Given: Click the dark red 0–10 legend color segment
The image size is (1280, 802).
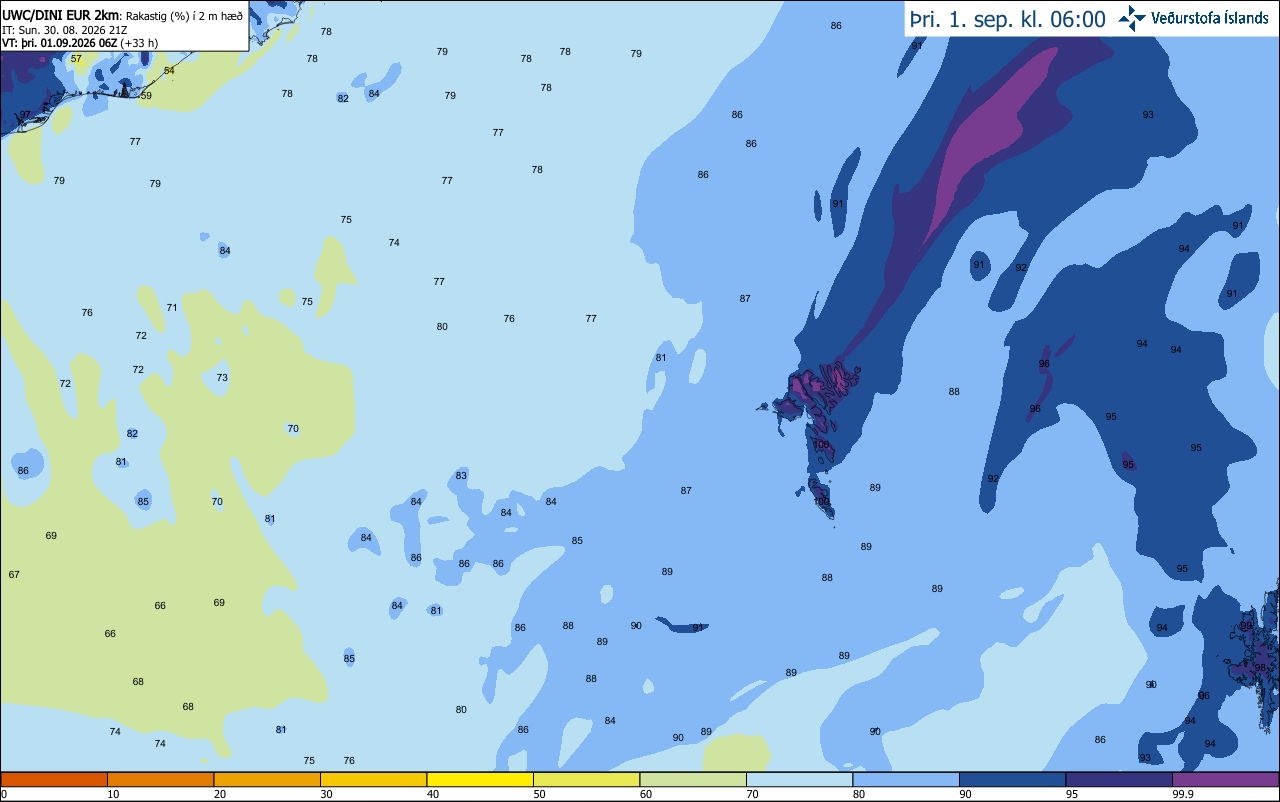Looking at the screenshot, I should pyautogui.click(x=54, y=779).
